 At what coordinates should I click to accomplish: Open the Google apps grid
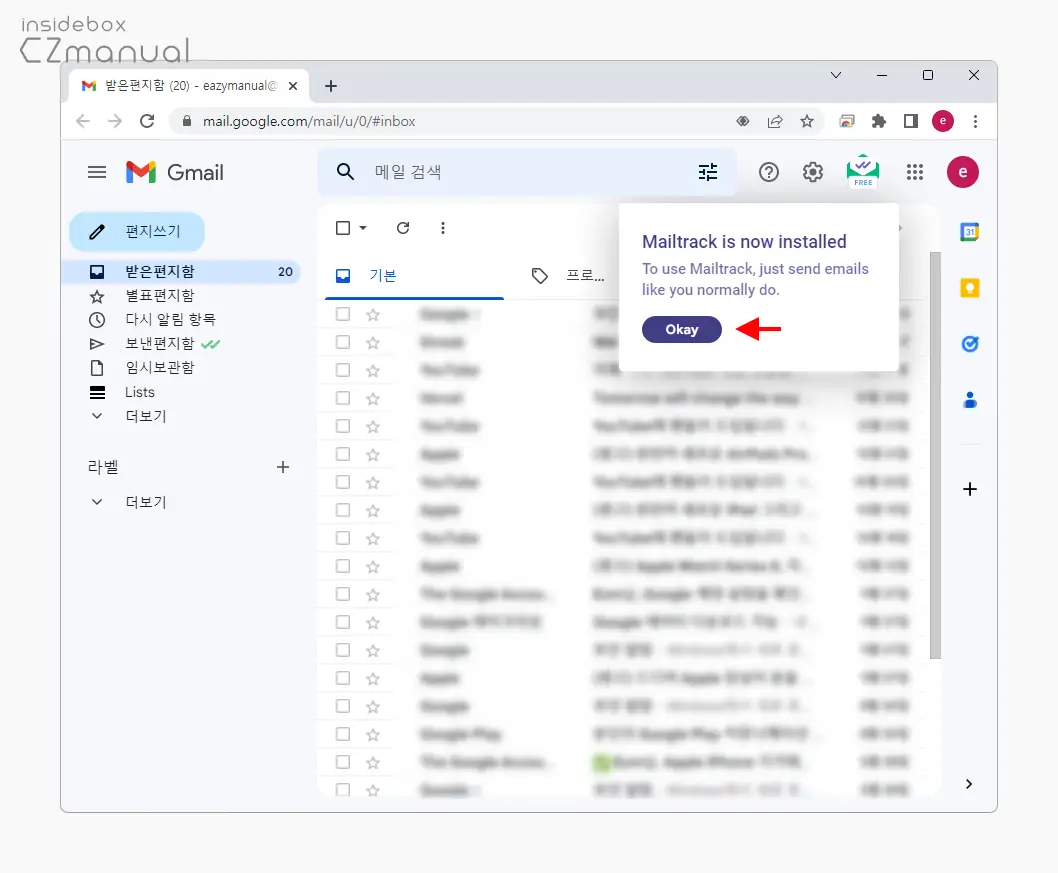point(914,172)
